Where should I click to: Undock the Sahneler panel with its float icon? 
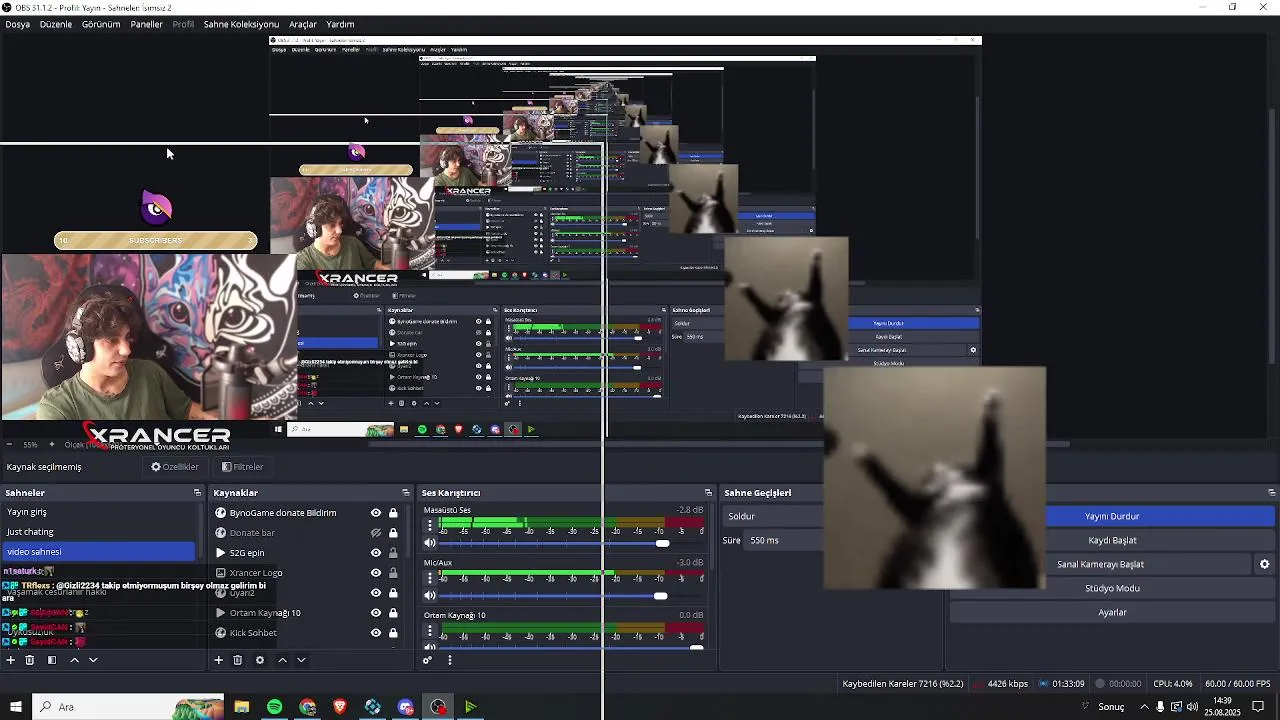pos(197,493)
